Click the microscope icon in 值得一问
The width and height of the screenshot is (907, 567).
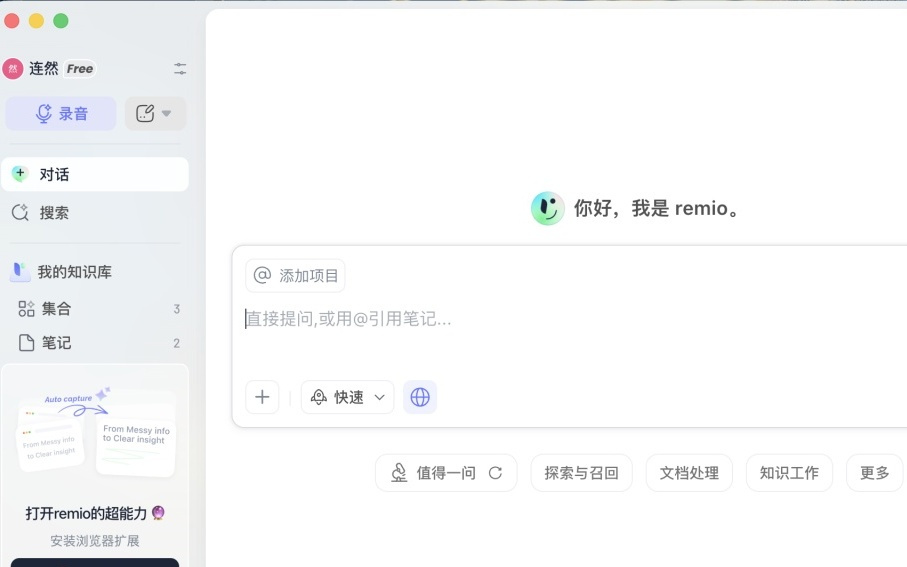(399, 473)
